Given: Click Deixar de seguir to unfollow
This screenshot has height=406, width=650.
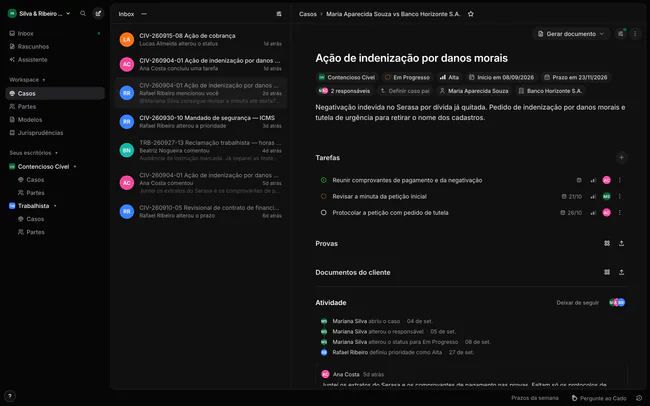Looking at the screenshot, I should [x=577, y=303].
